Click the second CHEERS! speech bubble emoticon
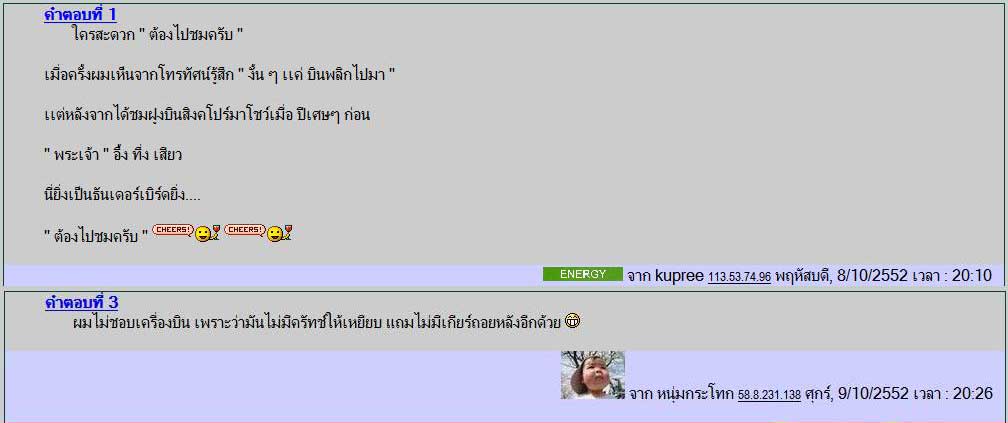This screenshot has width=1008, height=423. coord(245,230)
